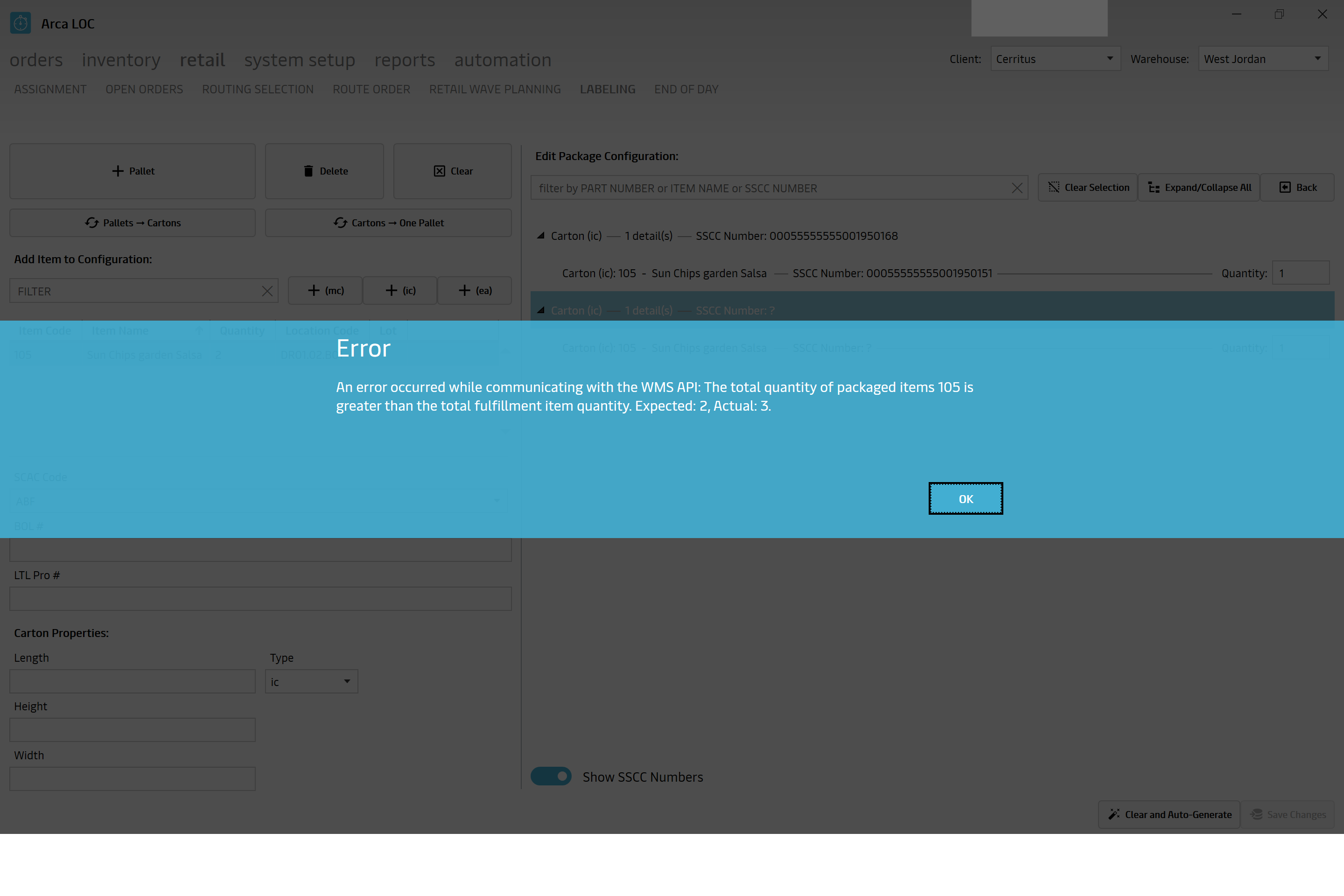Open the Client dropdown showing Cerritus

point(1056,59)
